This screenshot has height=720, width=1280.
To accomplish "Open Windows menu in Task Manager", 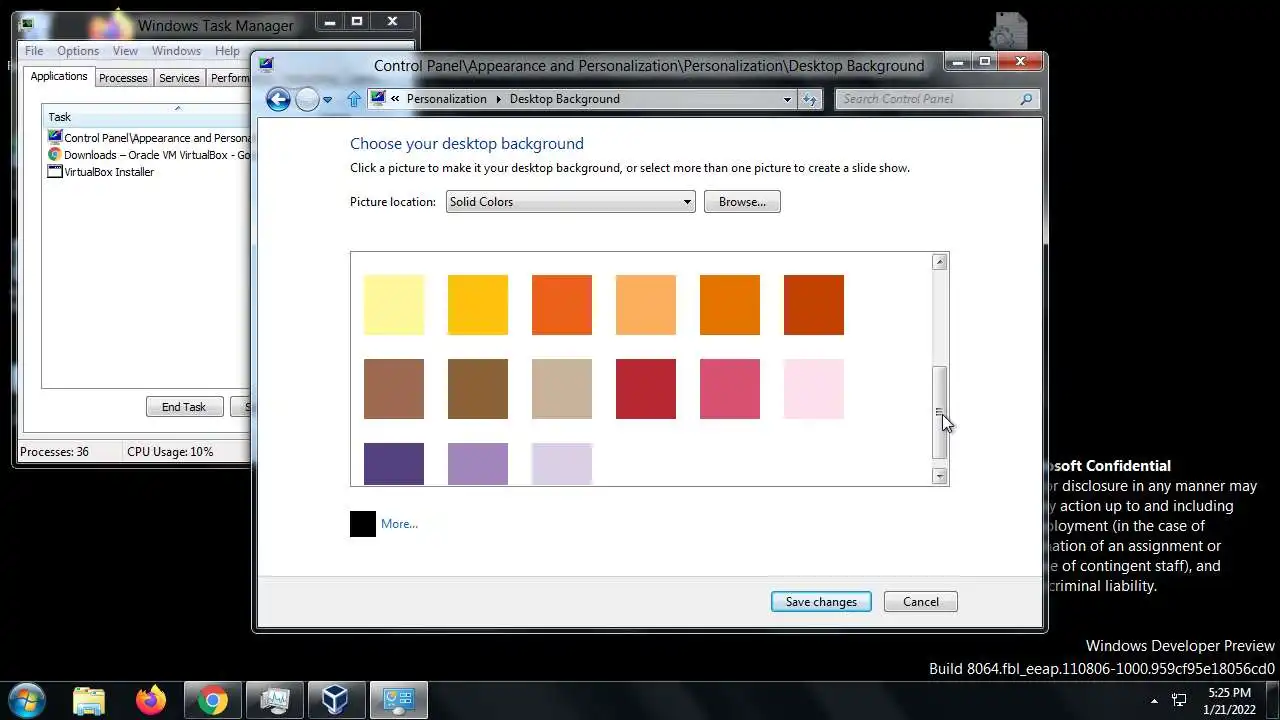I will (x=176, y=51).
